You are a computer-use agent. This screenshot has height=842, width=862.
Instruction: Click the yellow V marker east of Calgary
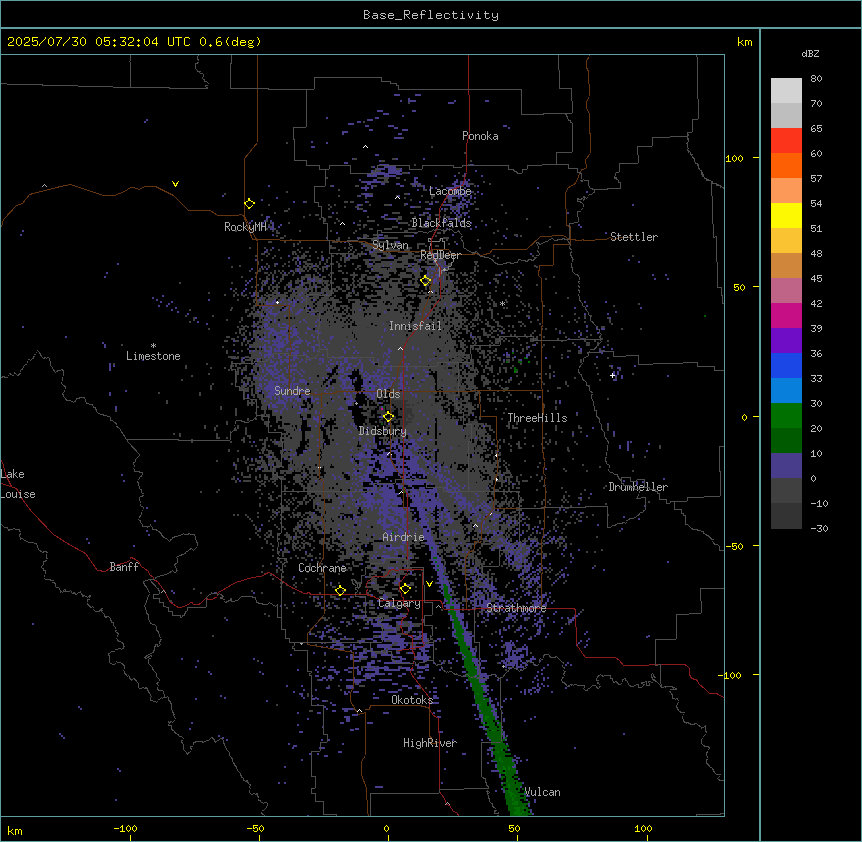pyautogui.click(x=429, y=584)
